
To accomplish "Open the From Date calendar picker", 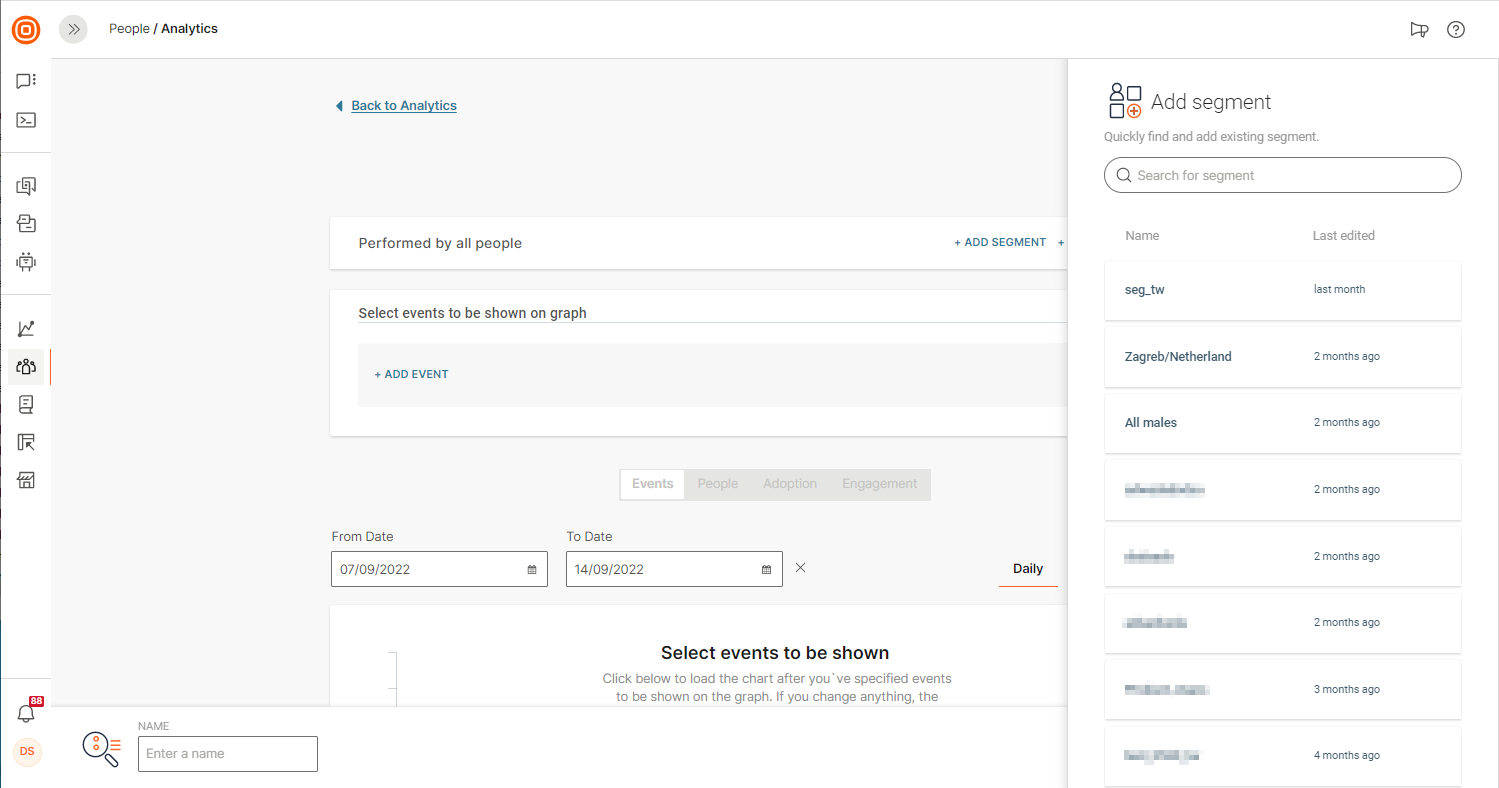I will [x=532, y=570].
